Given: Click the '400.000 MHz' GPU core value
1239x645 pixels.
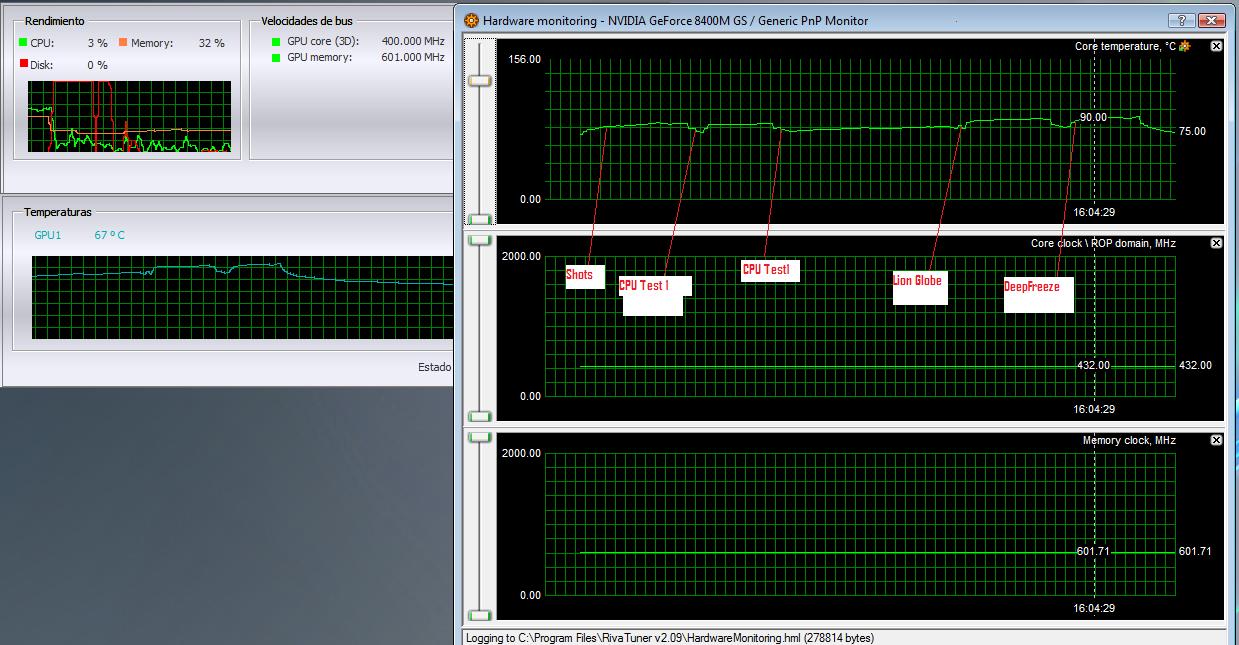Looking at the screenshot, I should (x=413, y=41).
